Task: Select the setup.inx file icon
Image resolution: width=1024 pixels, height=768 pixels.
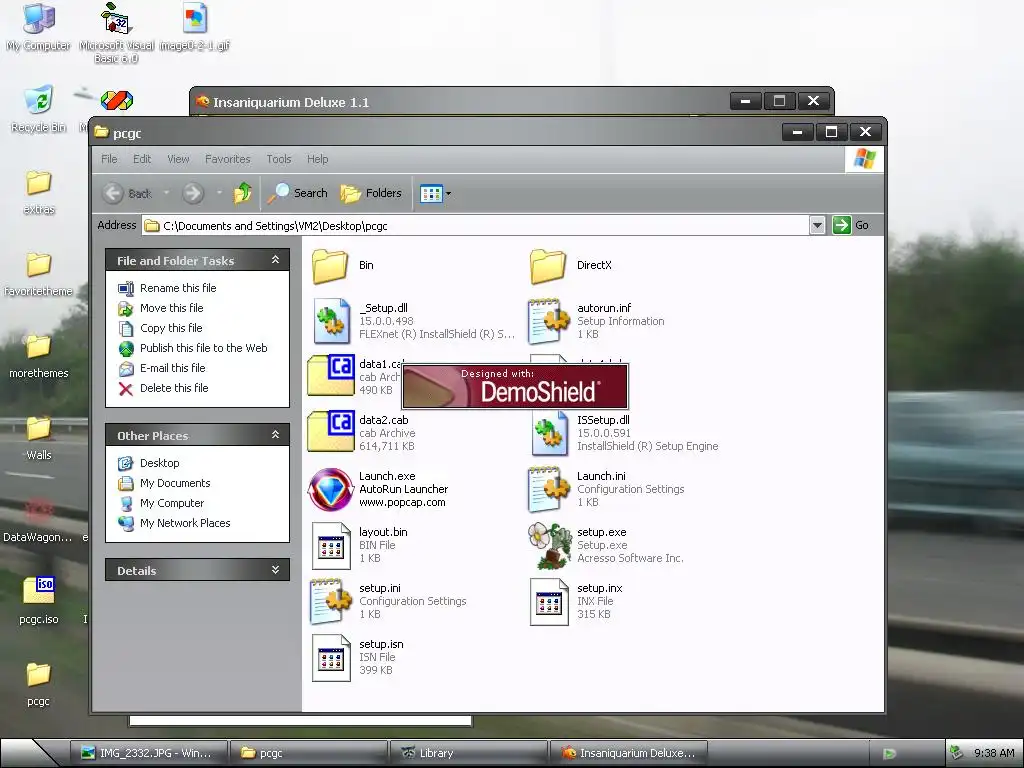Action: coord(549,601)
